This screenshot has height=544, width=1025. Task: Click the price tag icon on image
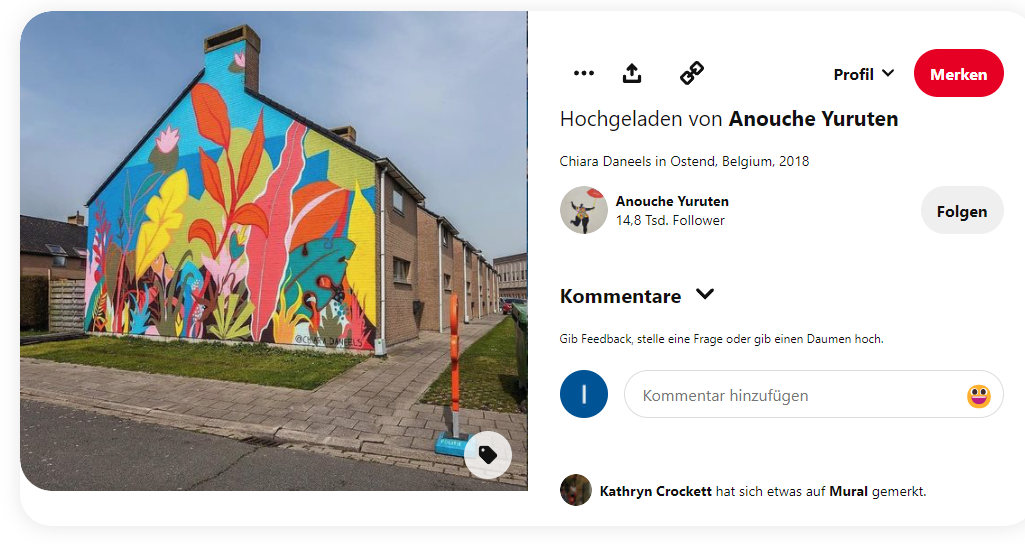tap(488, 454)
